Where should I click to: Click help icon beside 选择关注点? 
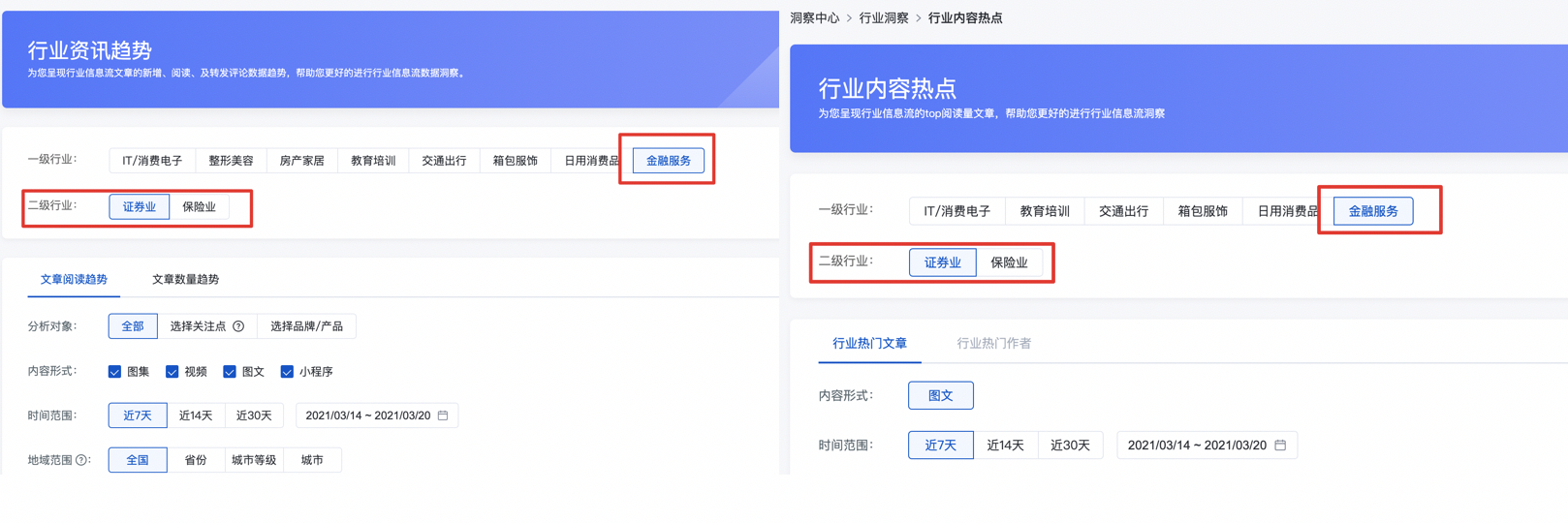click(238, 326)
